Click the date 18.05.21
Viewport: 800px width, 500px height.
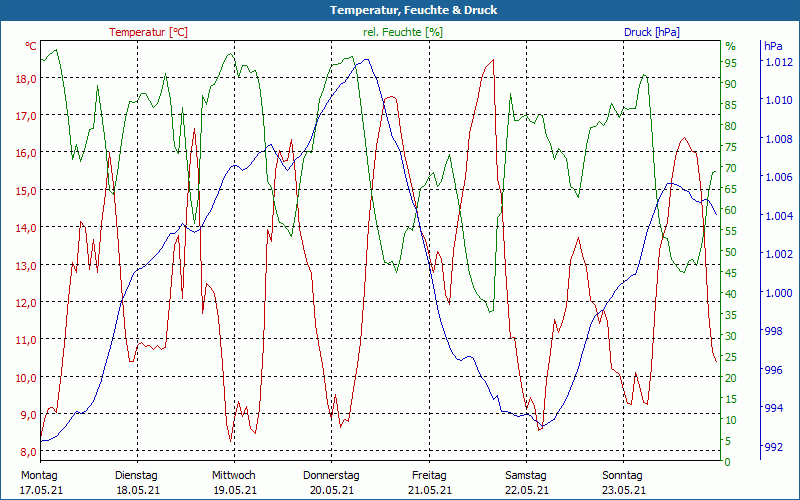(138, 490)
